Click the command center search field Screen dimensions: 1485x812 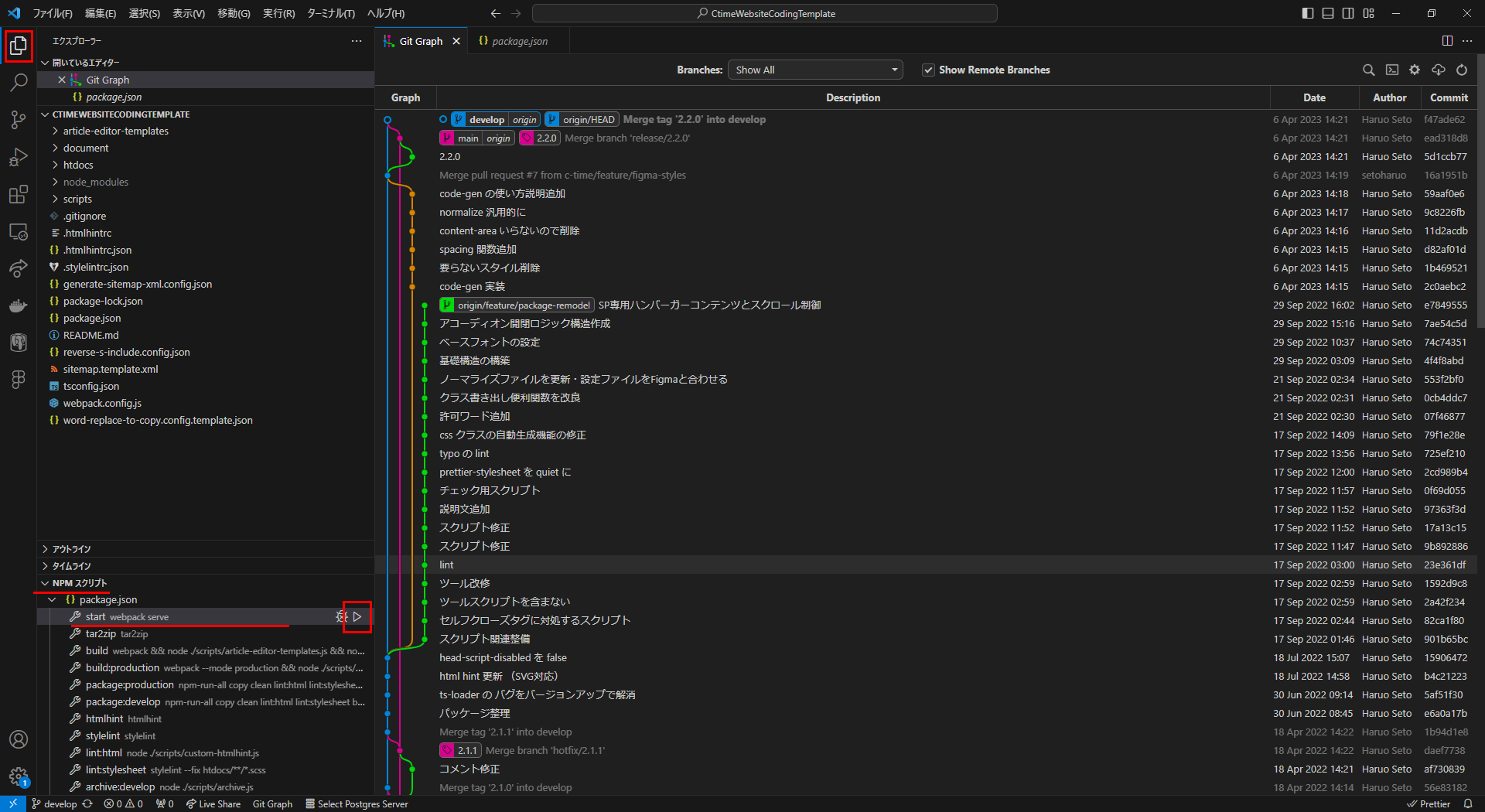[x=764, y=13]
